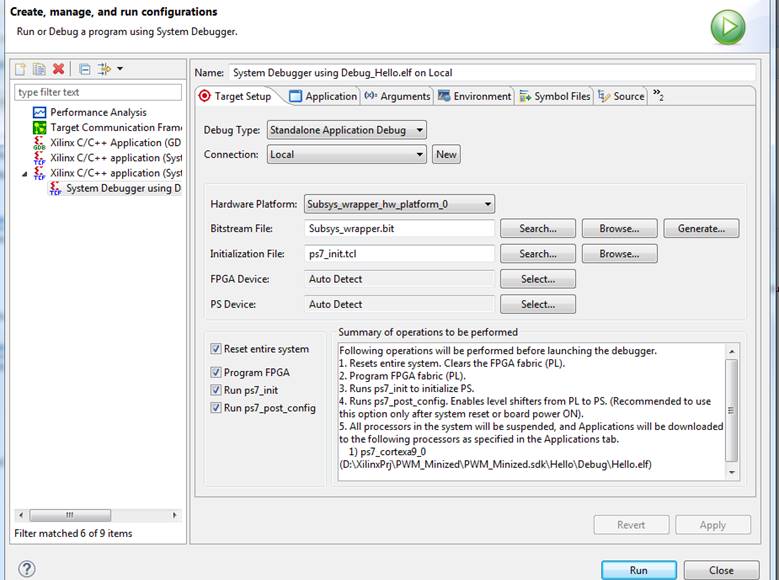
Task: Toggle Reset entire system checkbox
Action: pyautogui.click(x=216, y=349)
